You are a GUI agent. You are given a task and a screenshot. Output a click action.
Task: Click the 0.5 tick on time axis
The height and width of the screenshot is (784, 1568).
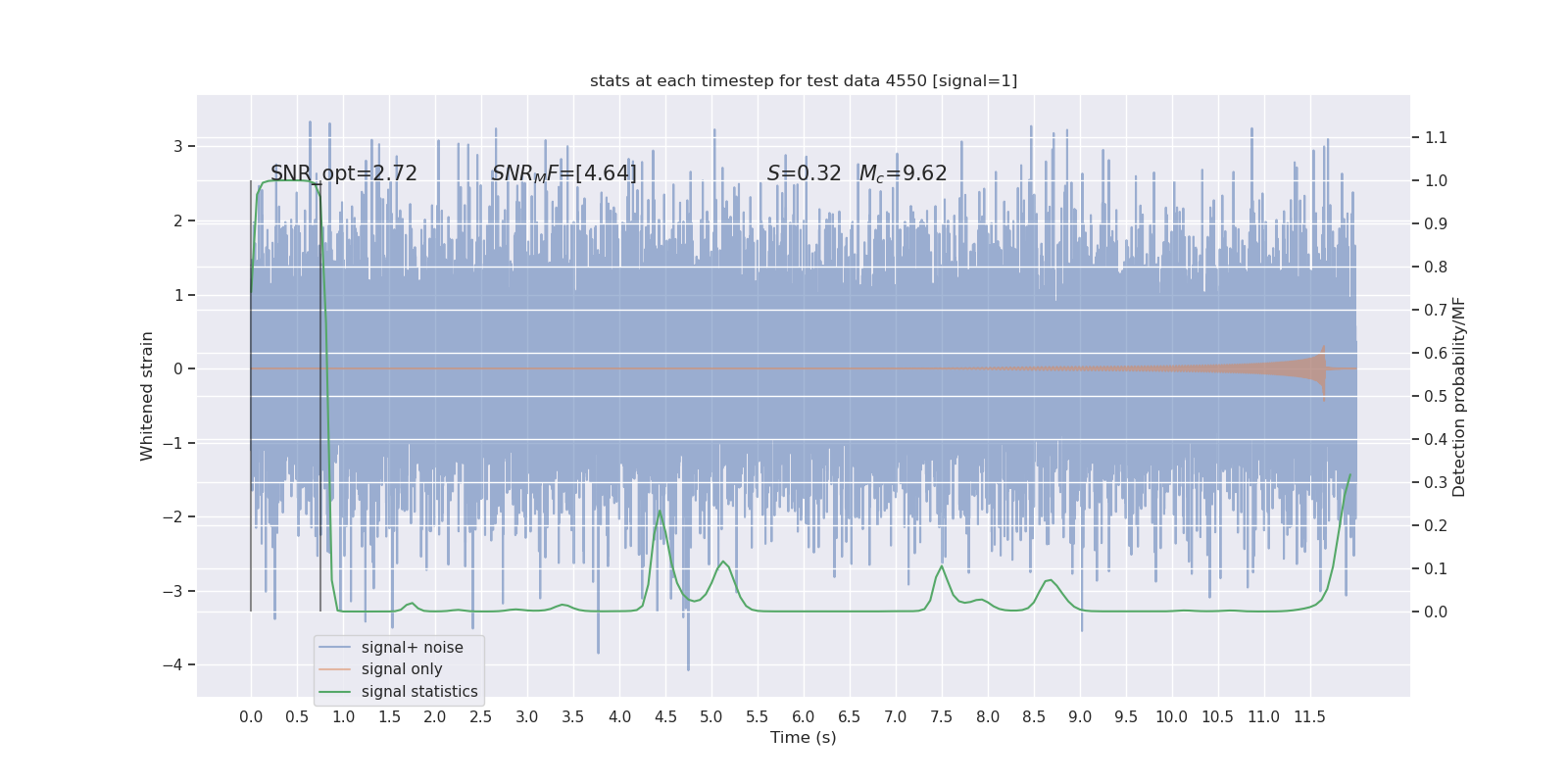click(297, 716)
